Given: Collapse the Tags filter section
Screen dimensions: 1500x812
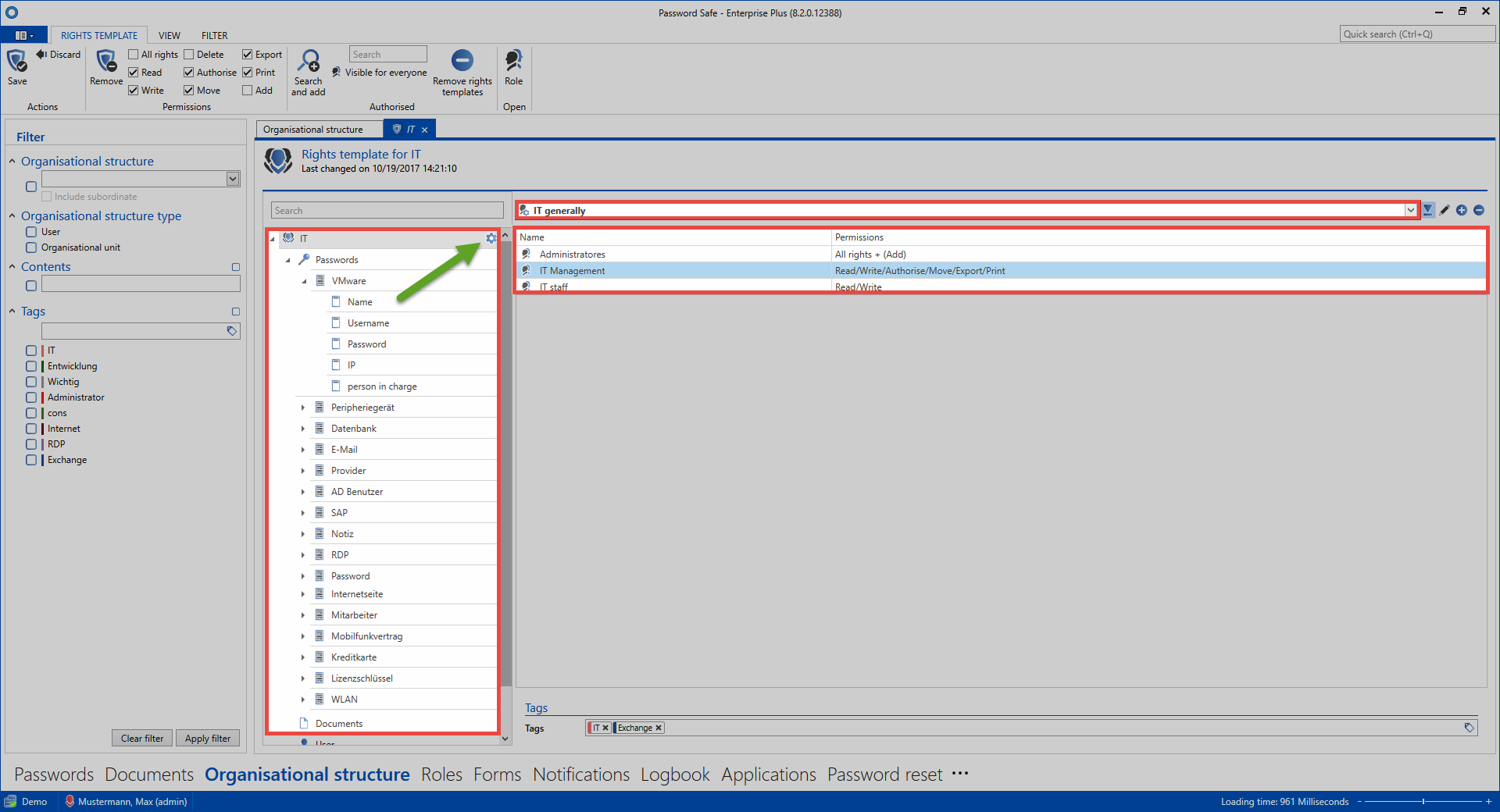Looking at the screenshot, I should tap(12, 311).
